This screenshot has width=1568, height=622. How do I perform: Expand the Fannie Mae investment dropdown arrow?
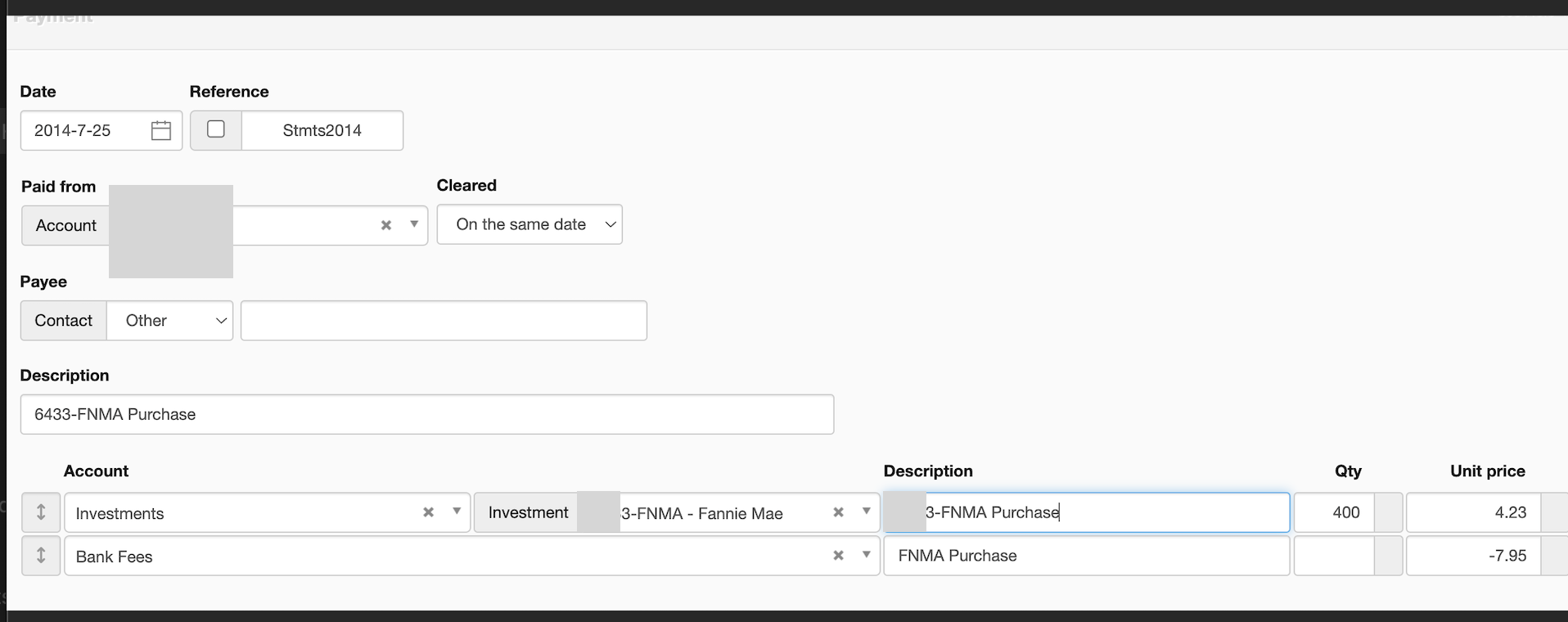(866, 512)
